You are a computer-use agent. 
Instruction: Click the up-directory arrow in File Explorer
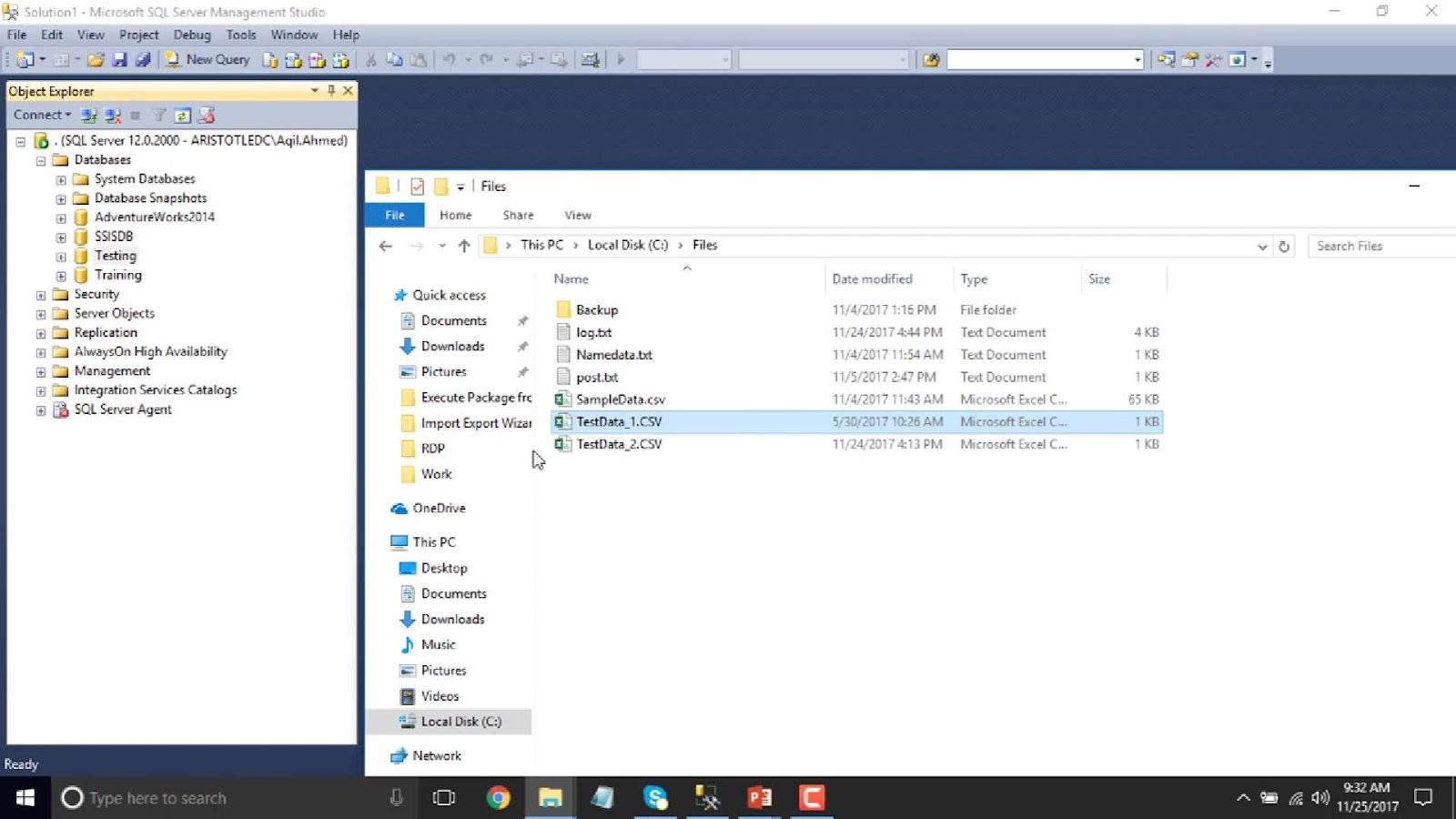(x=464, y=246)
